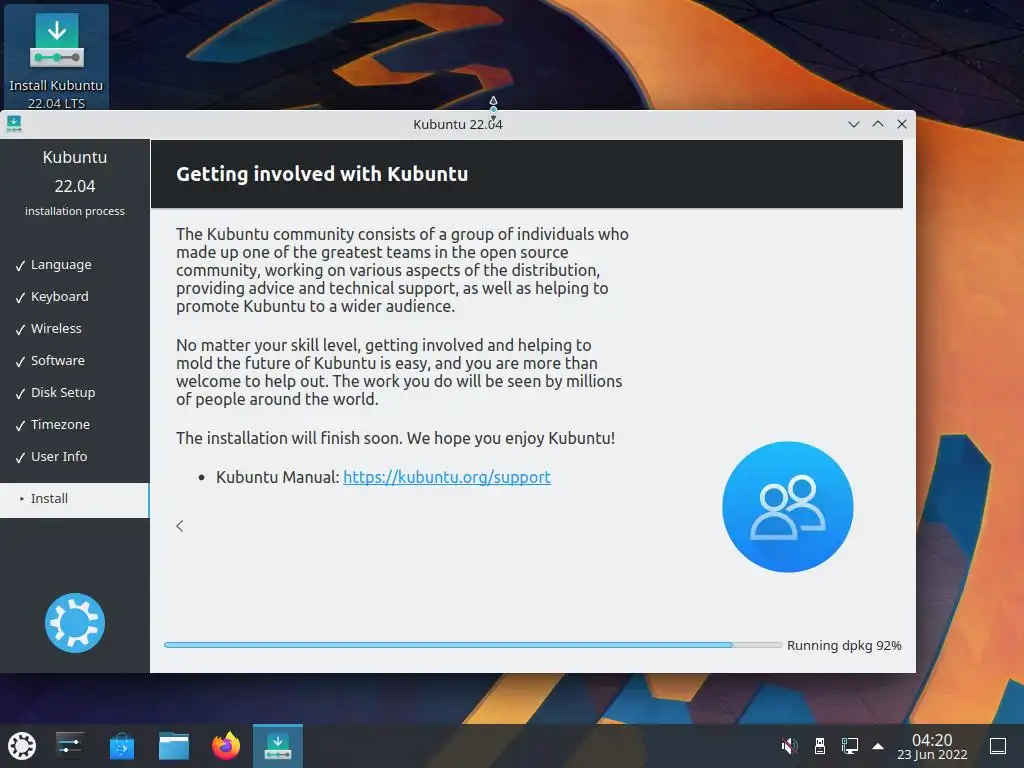Go to the previous slide with the left chevron
The image size is (1024, 768).
click(180, 526)
